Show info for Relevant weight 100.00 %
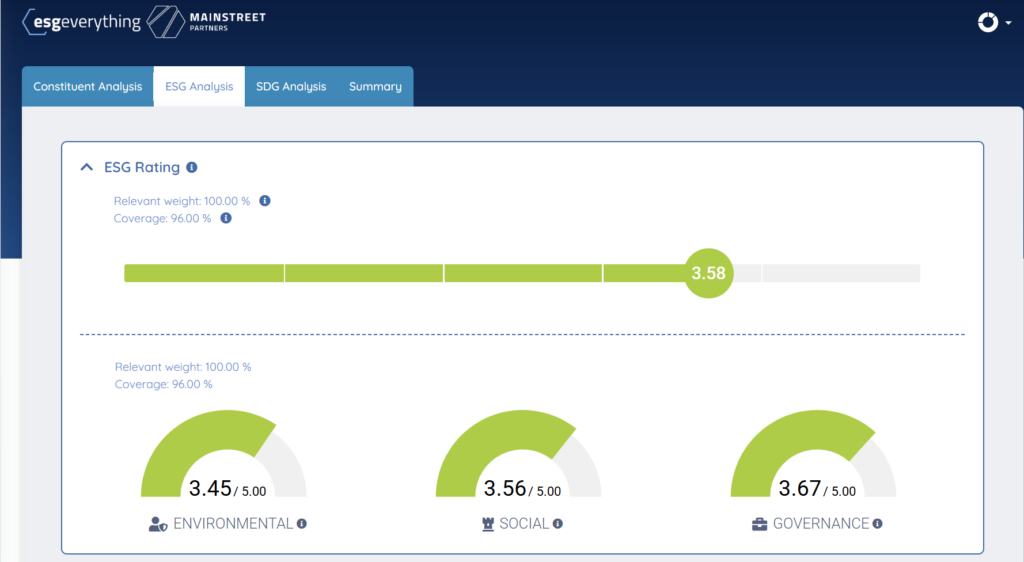 [265, 201]
